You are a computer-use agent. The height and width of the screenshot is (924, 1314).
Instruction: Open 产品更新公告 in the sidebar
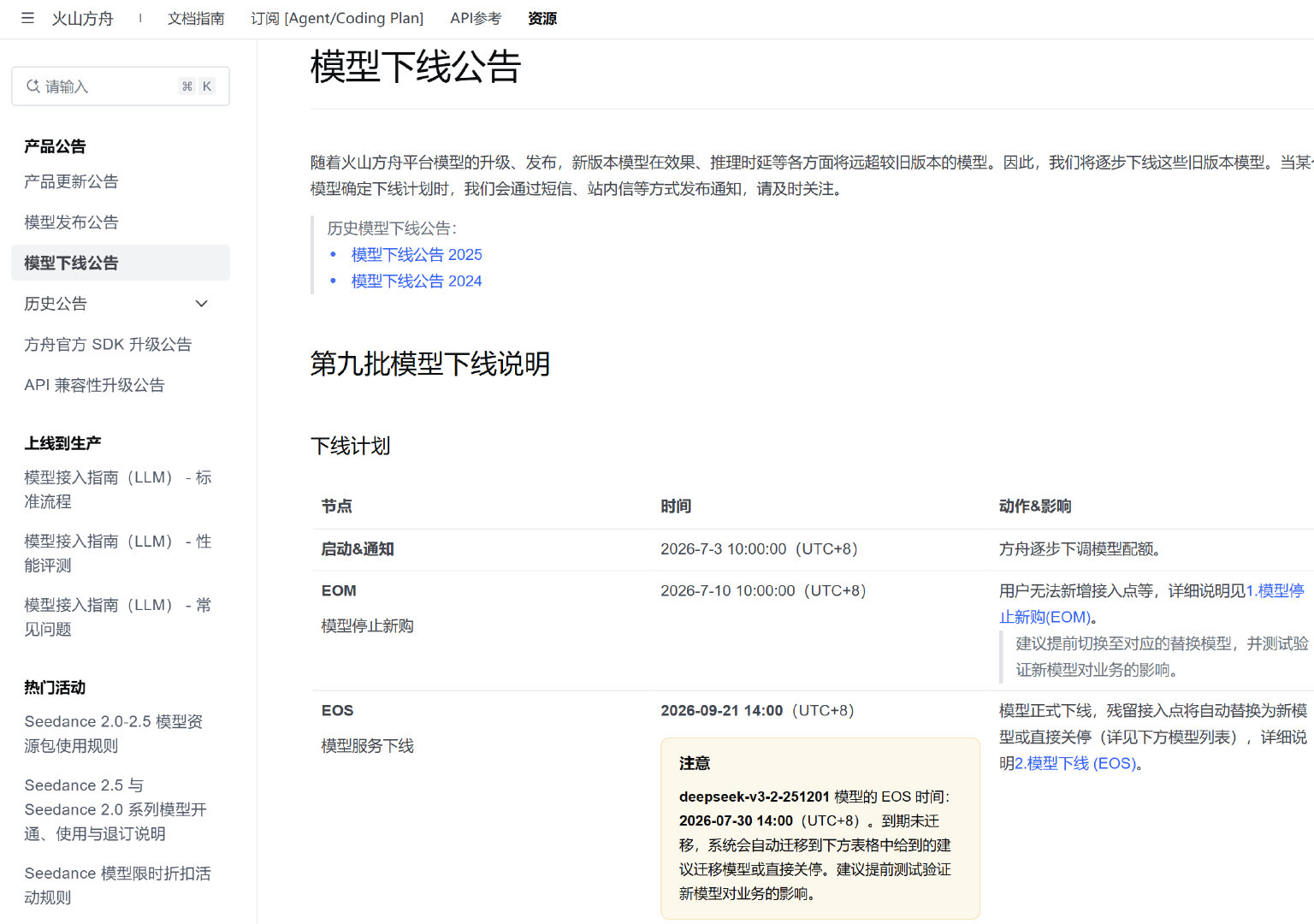click(71, 181)
